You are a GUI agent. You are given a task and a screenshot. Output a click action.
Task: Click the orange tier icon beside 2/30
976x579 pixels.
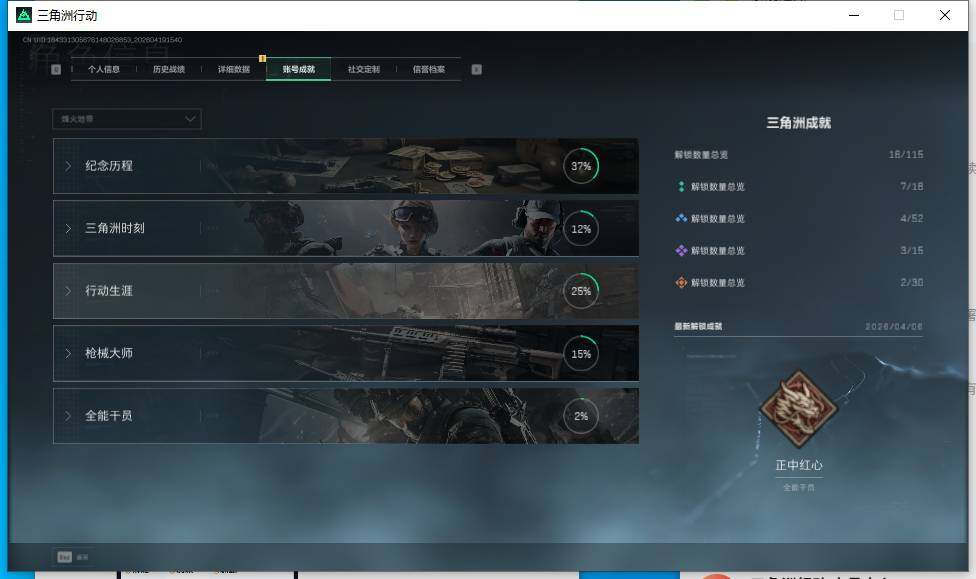[x=681, y=282]
